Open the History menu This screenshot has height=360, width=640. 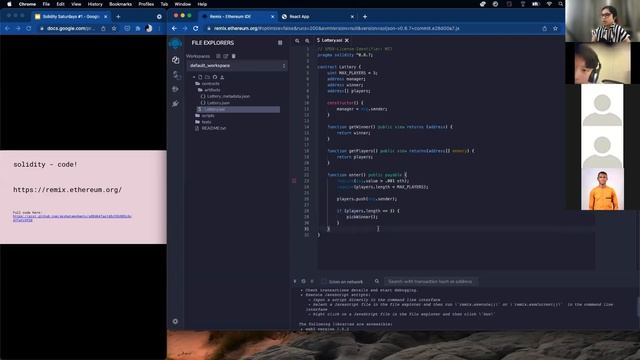click(x=95, y=4)
